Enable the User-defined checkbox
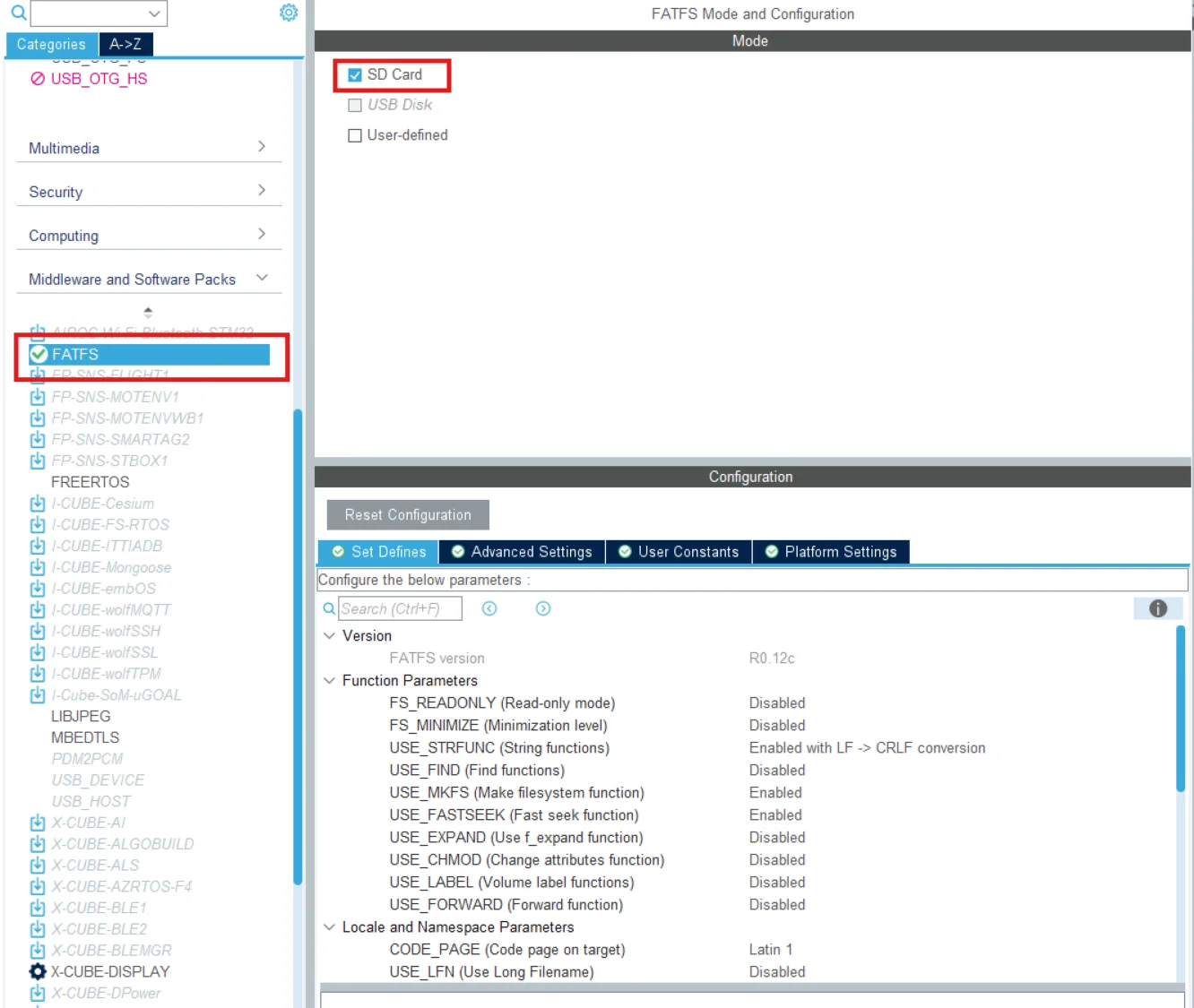This screenshot has width=1194, height=1008. point(355,135)
